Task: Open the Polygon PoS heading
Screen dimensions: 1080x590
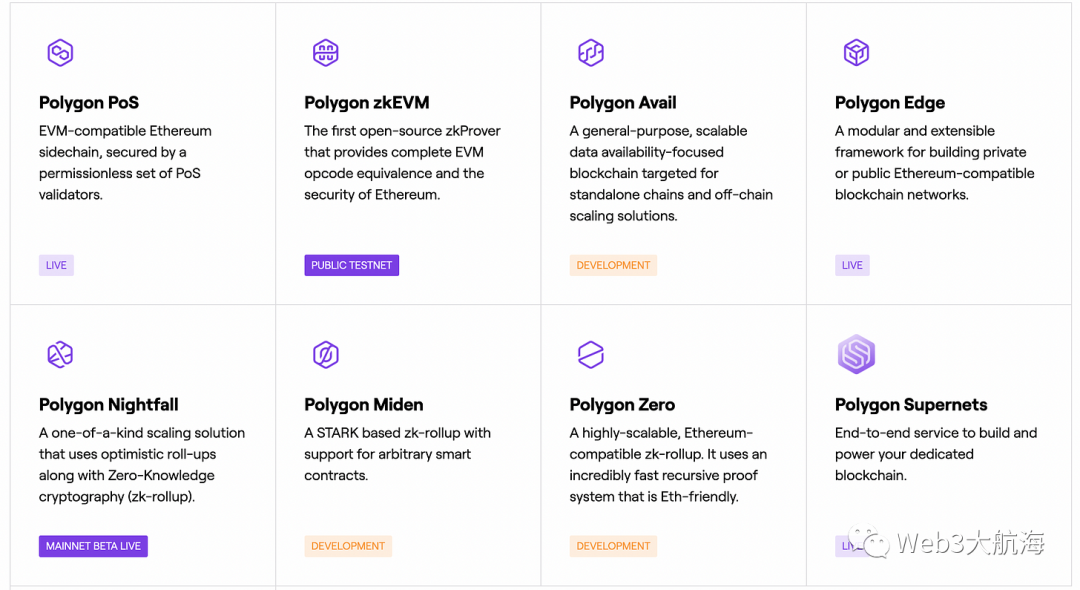Action: 89,103
